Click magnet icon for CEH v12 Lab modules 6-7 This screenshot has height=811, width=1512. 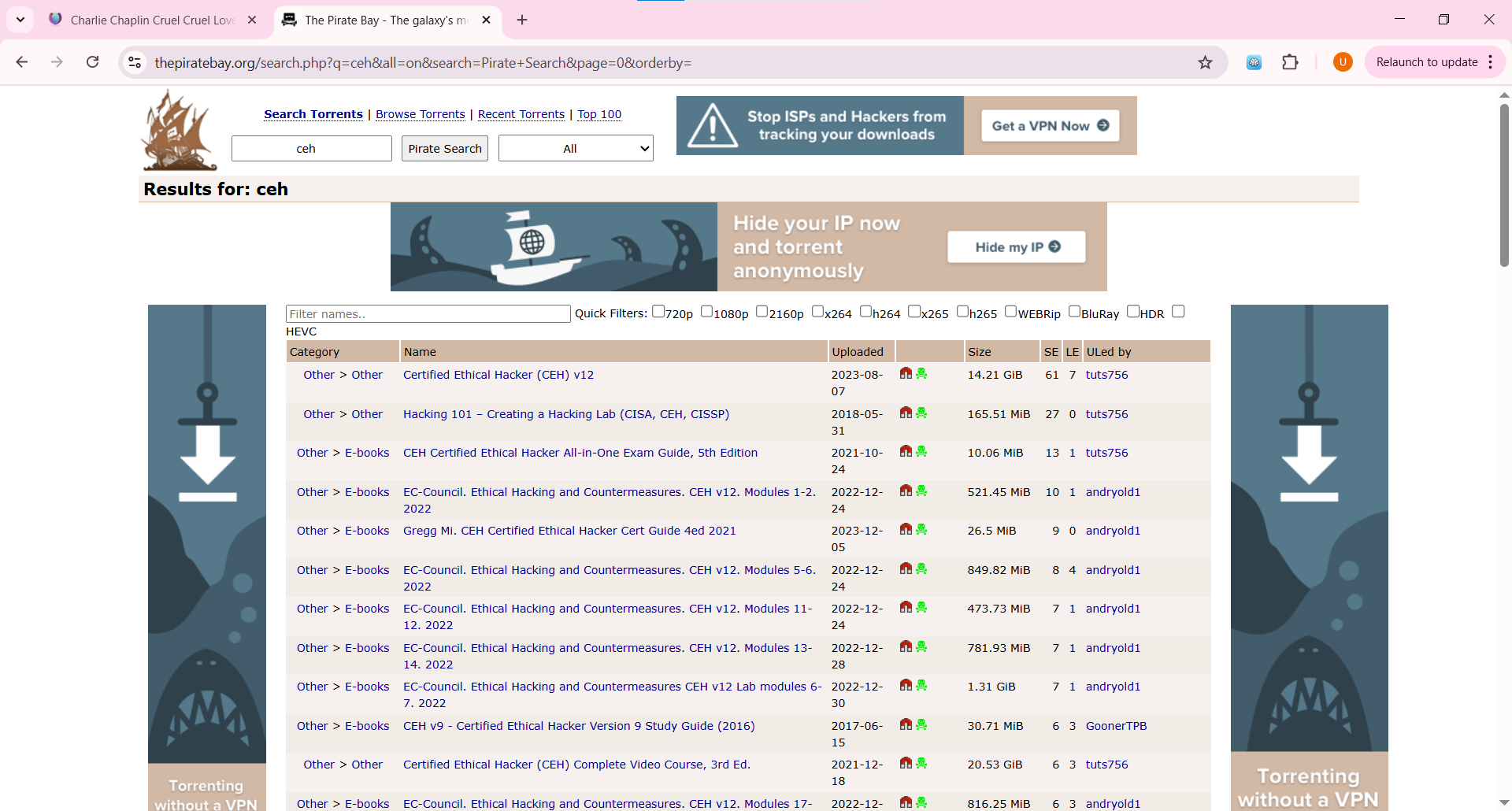click(x=906, y=685)
